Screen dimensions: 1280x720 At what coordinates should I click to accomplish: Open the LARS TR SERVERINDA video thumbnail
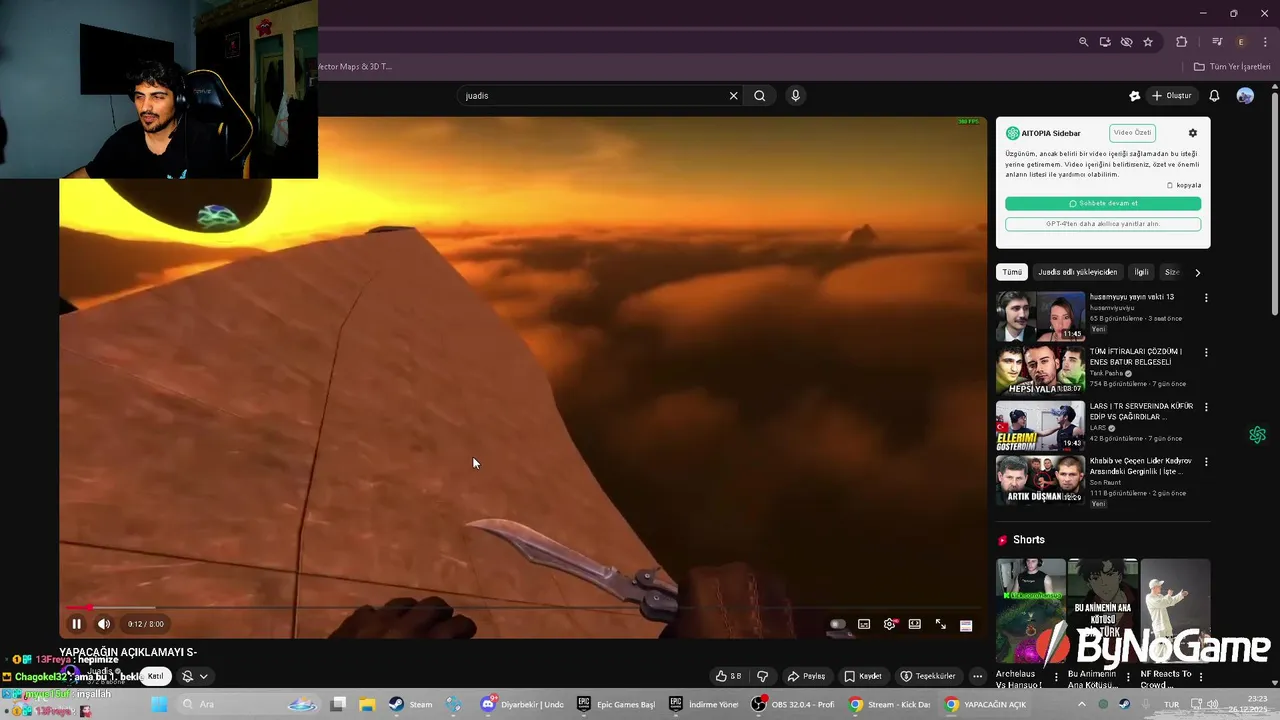point(1040,426)
